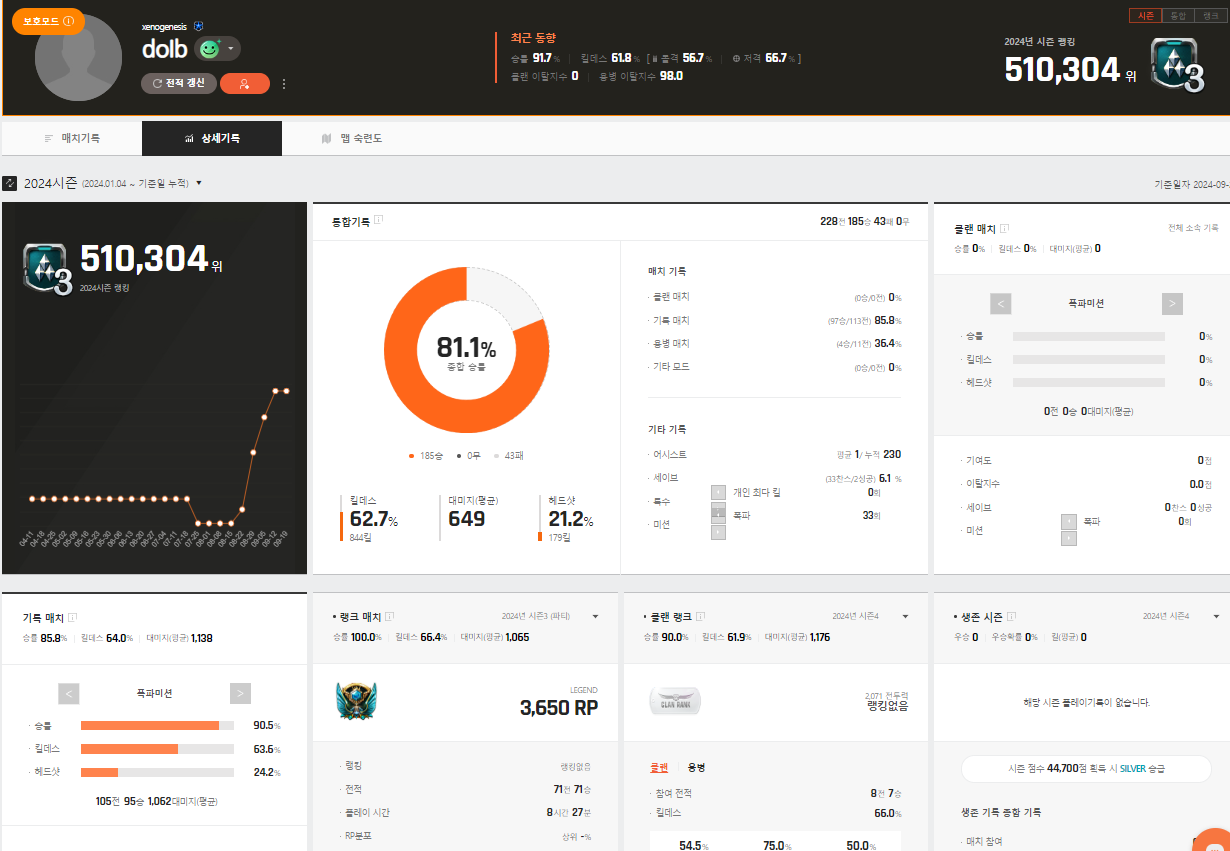Open the 맵 숙련도 tab
The width and height of the screenshot is (1230, 851).
[x=352, y=139]
